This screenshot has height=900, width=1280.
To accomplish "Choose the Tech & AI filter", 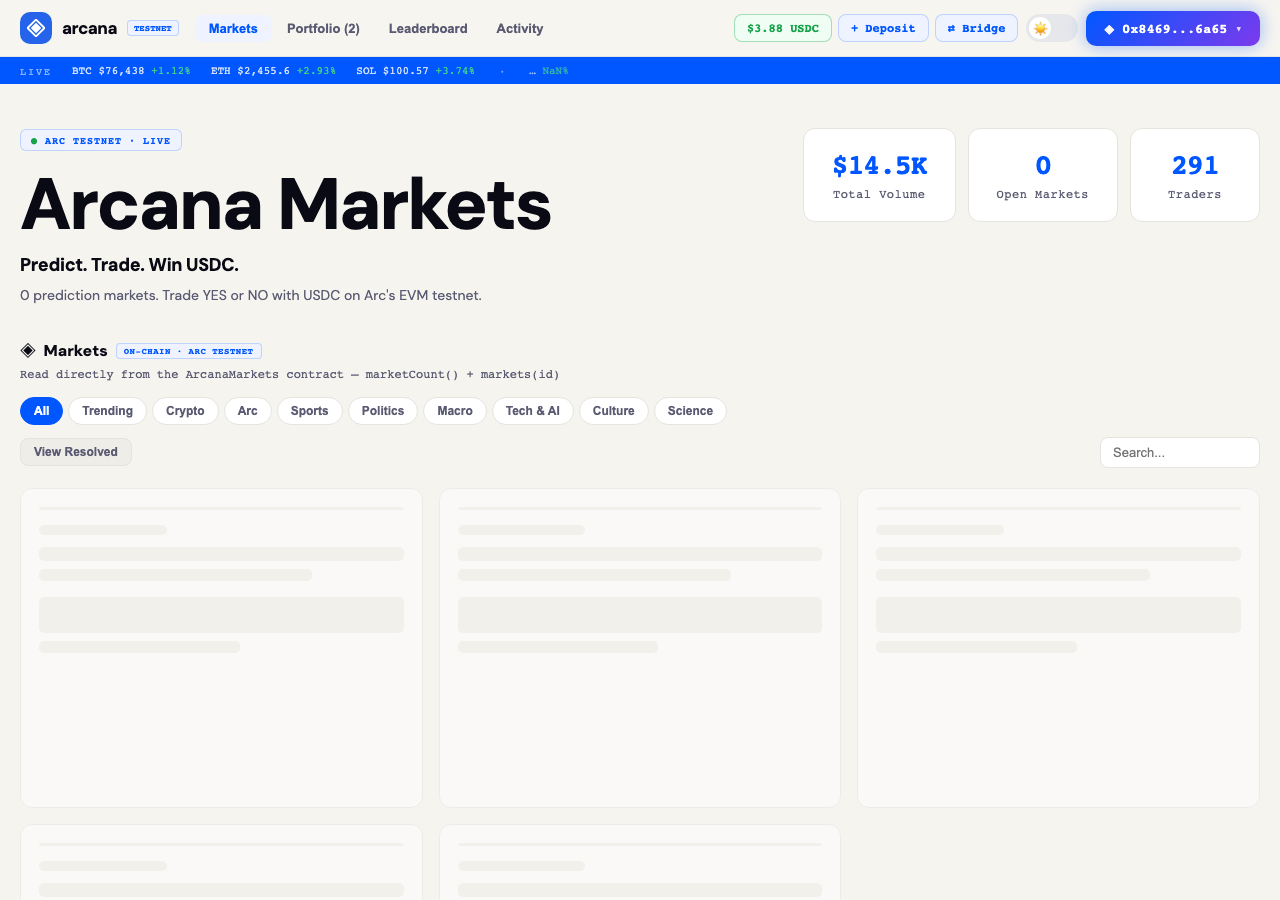I will point(533,411).
